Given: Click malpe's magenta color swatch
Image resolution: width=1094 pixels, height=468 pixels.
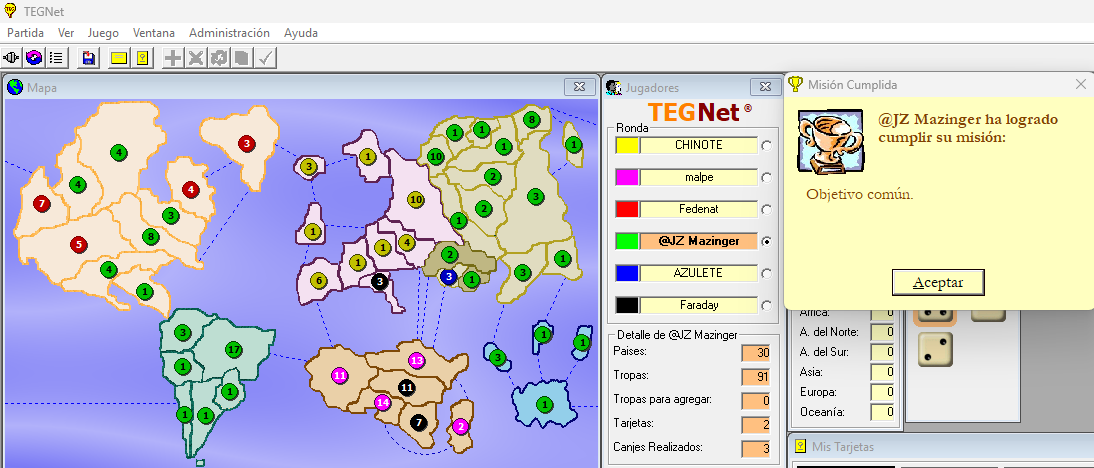Looking at the screenshot, I should [x=627, y=178].
